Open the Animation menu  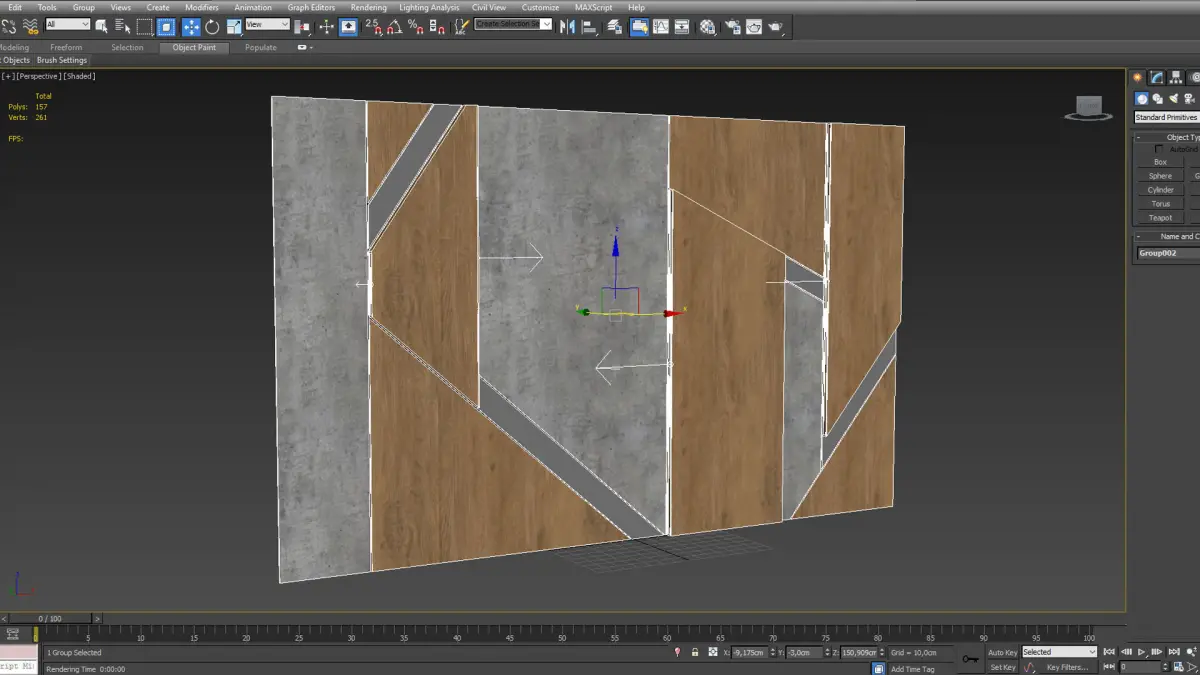click(x=253, y=7)
